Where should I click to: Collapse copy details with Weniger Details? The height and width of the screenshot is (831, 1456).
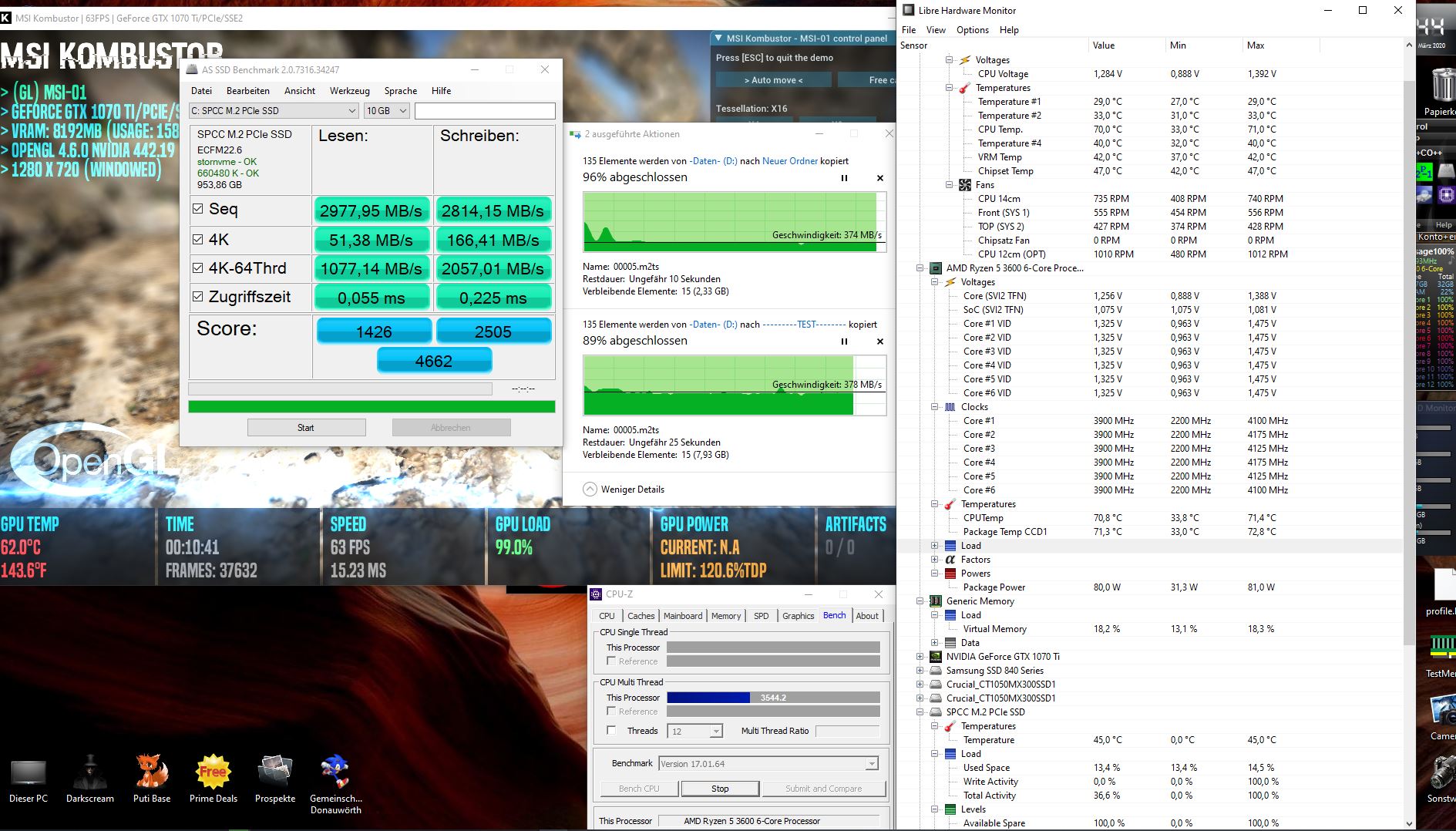(x=624, y=490)
